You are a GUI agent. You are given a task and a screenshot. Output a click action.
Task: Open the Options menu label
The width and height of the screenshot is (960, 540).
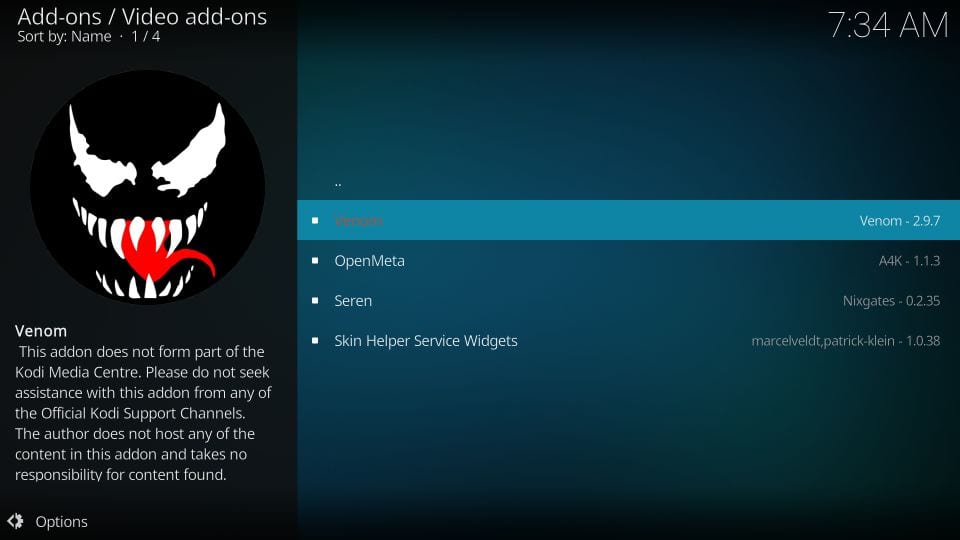(x=61, y=522)
